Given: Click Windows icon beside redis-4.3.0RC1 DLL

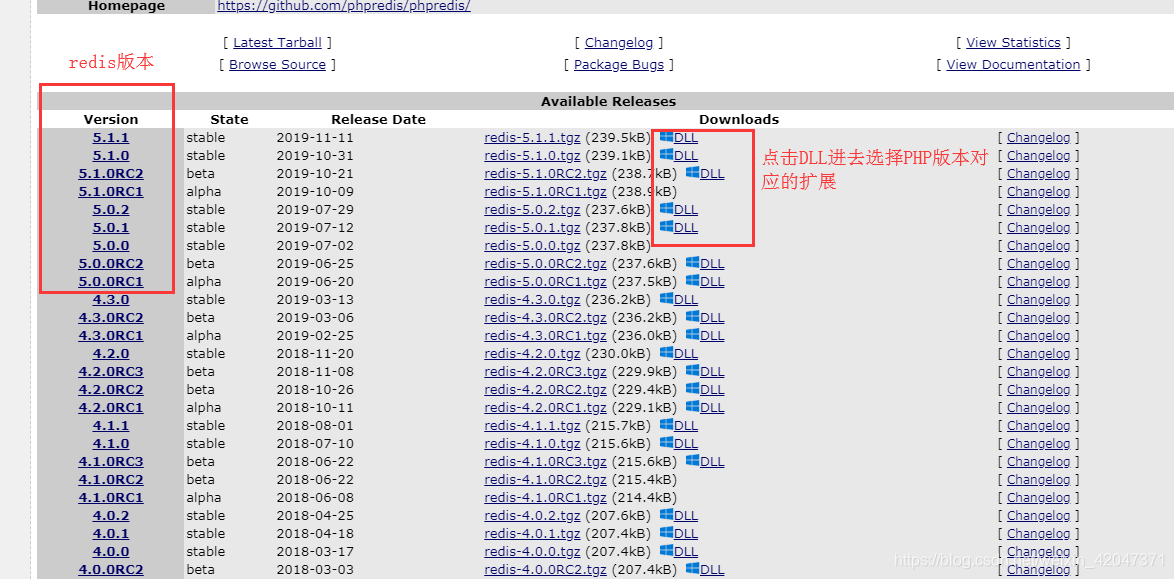Looking at the screenshot, I should pyautogui.click(x=693, y=335).
